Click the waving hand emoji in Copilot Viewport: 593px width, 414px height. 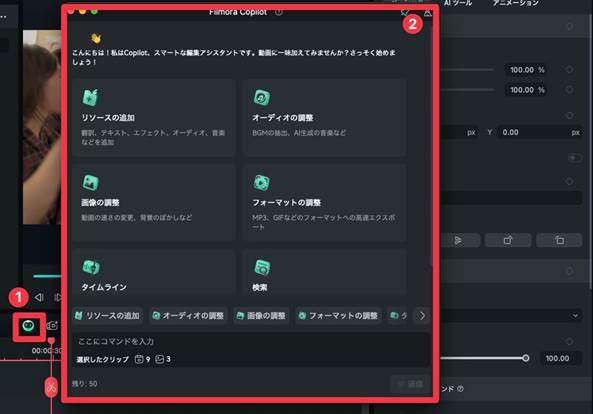click(96, 39)
